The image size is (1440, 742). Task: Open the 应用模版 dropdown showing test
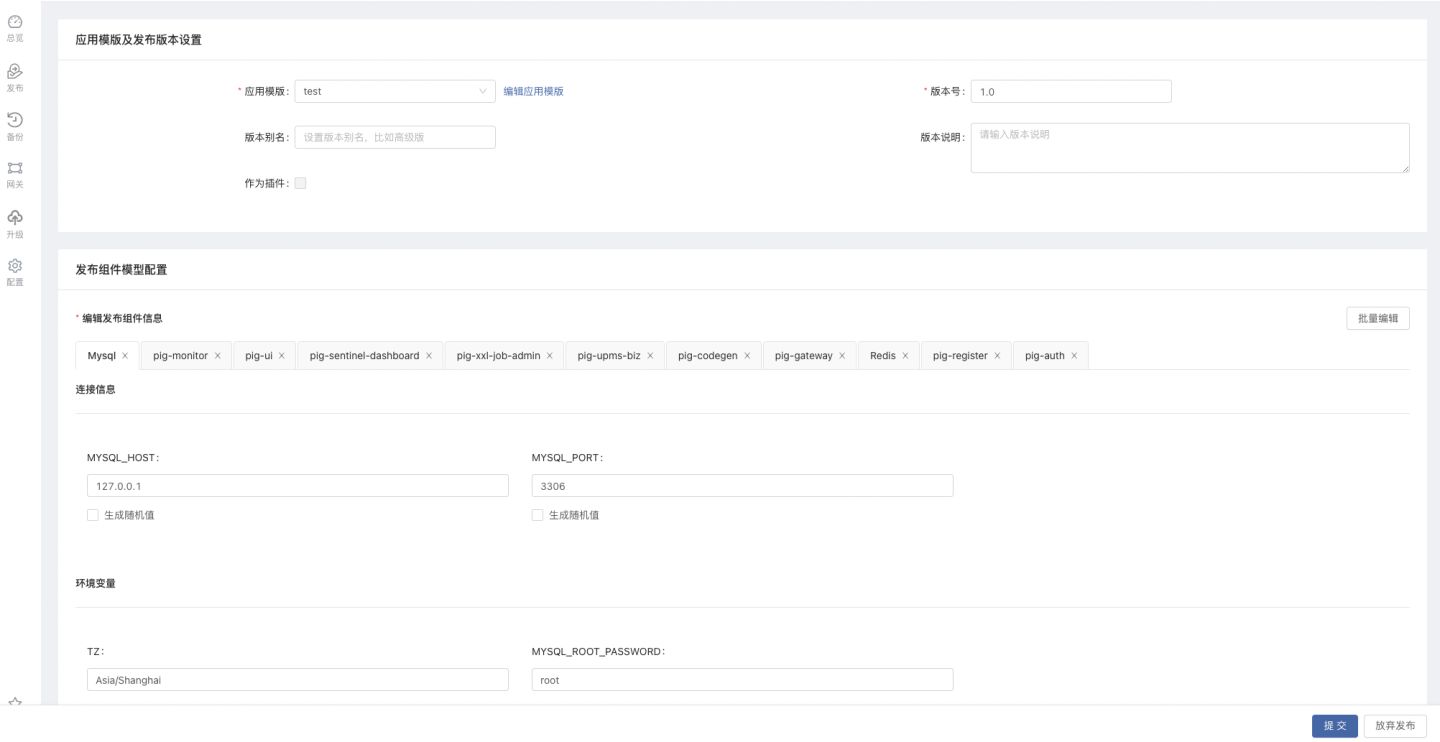395,91
